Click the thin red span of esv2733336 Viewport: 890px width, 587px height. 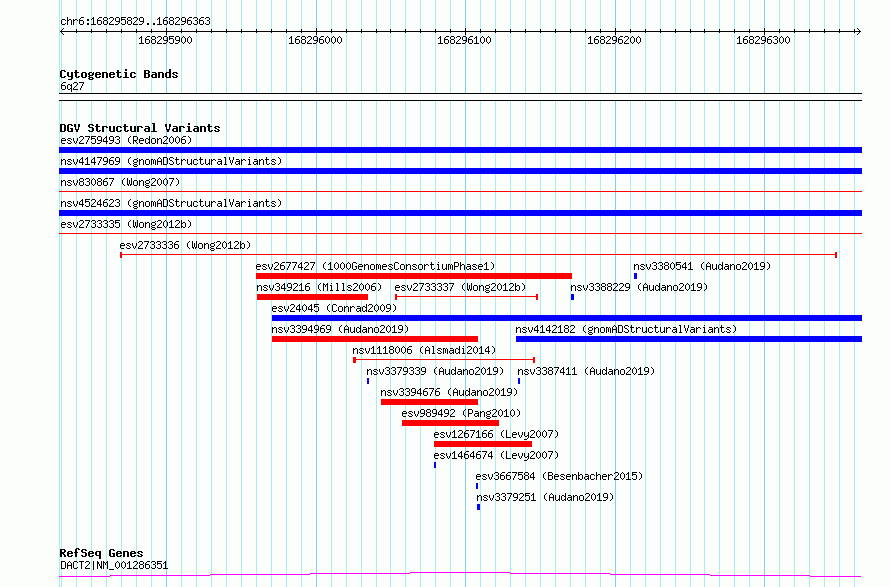(478, 255)
